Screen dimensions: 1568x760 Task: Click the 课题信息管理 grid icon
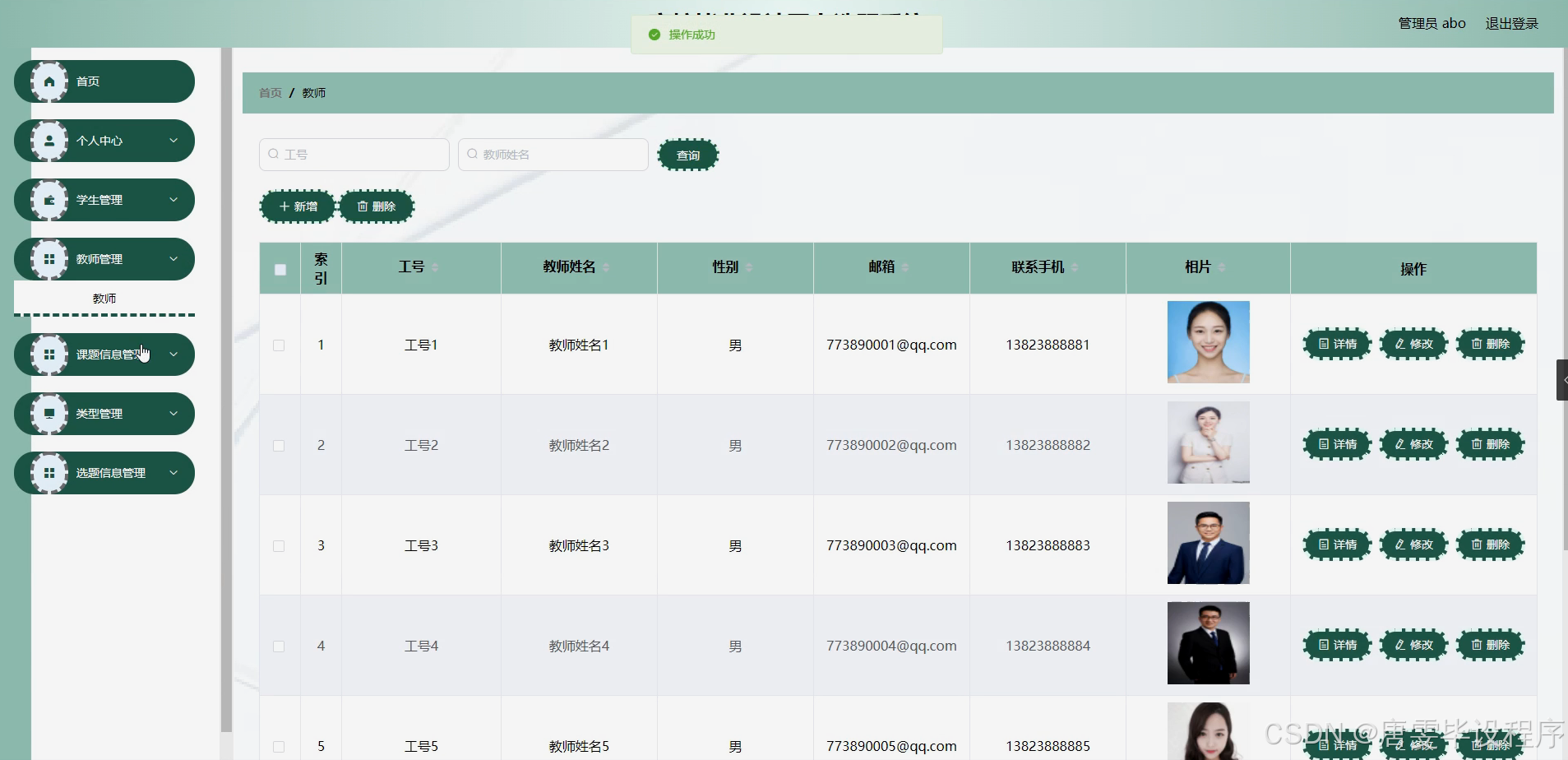pyautogui.click(x=49, y=355)
